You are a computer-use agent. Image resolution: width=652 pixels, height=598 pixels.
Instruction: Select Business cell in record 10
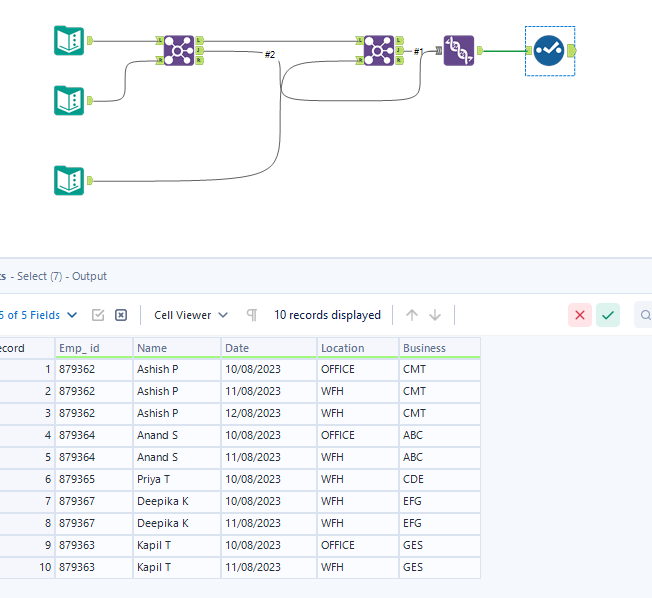(x=440, y=567)
